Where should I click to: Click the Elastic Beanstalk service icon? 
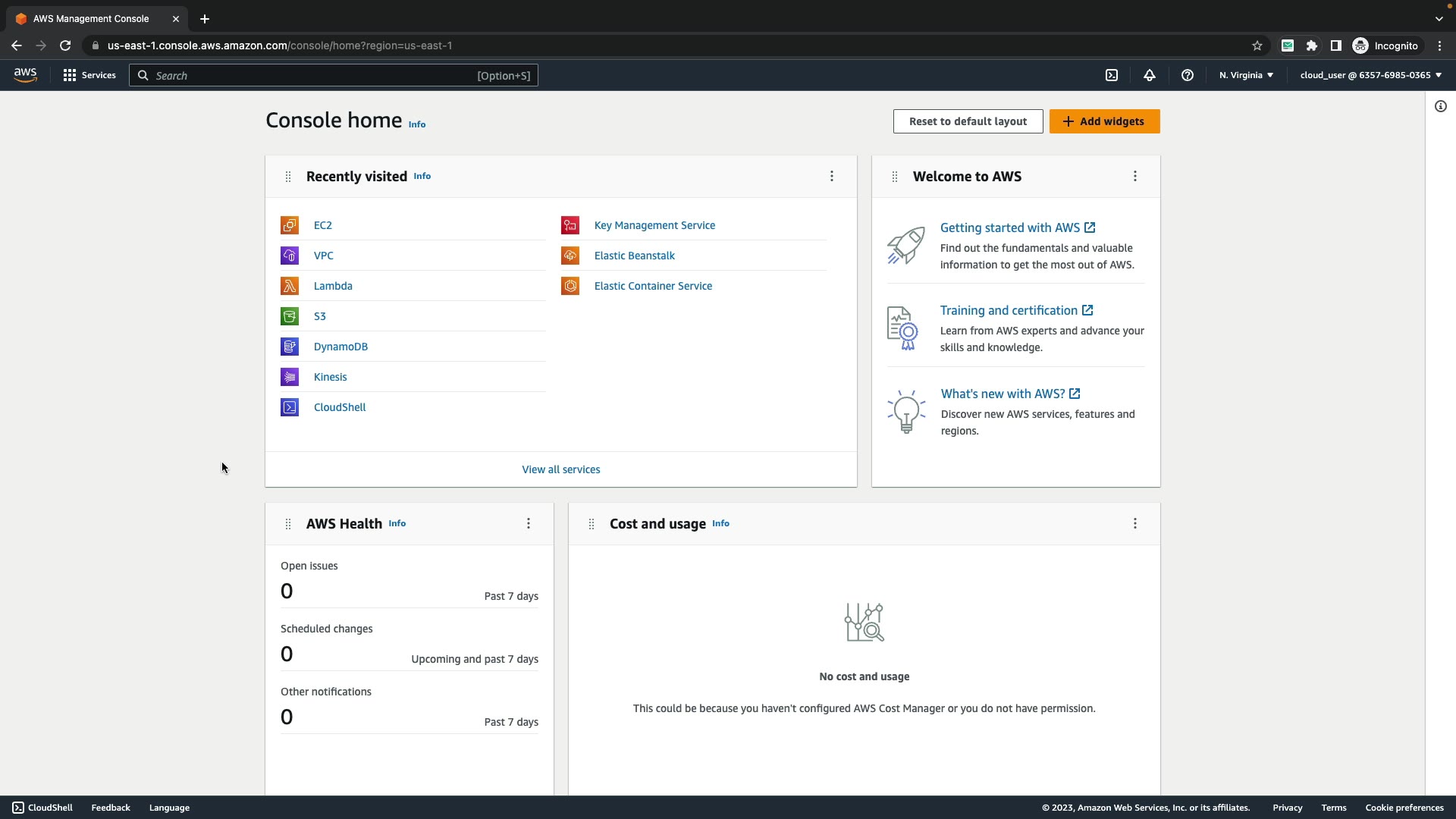pos(570,256)
